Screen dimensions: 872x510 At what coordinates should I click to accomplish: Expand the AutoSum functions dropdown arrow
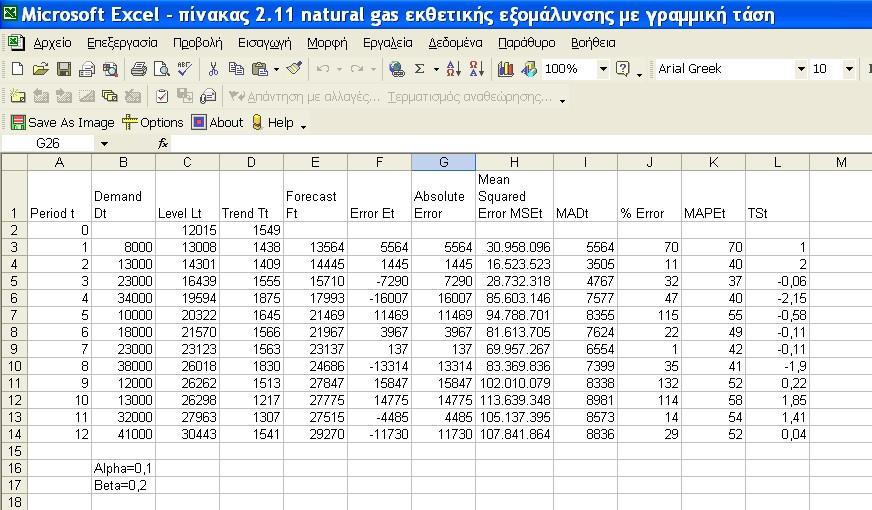(x=436, y=70)
